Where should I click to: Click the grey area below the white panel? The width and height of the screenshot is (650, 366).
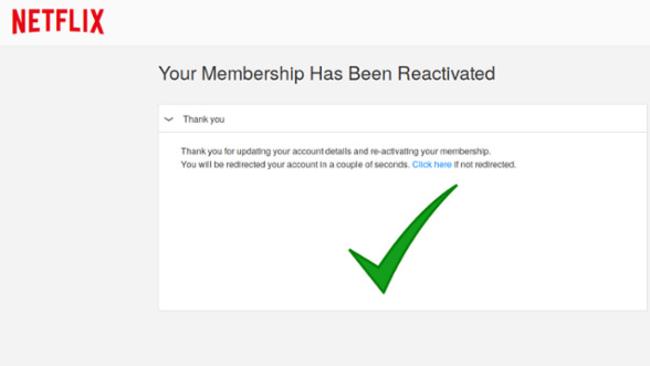[402, 338]
